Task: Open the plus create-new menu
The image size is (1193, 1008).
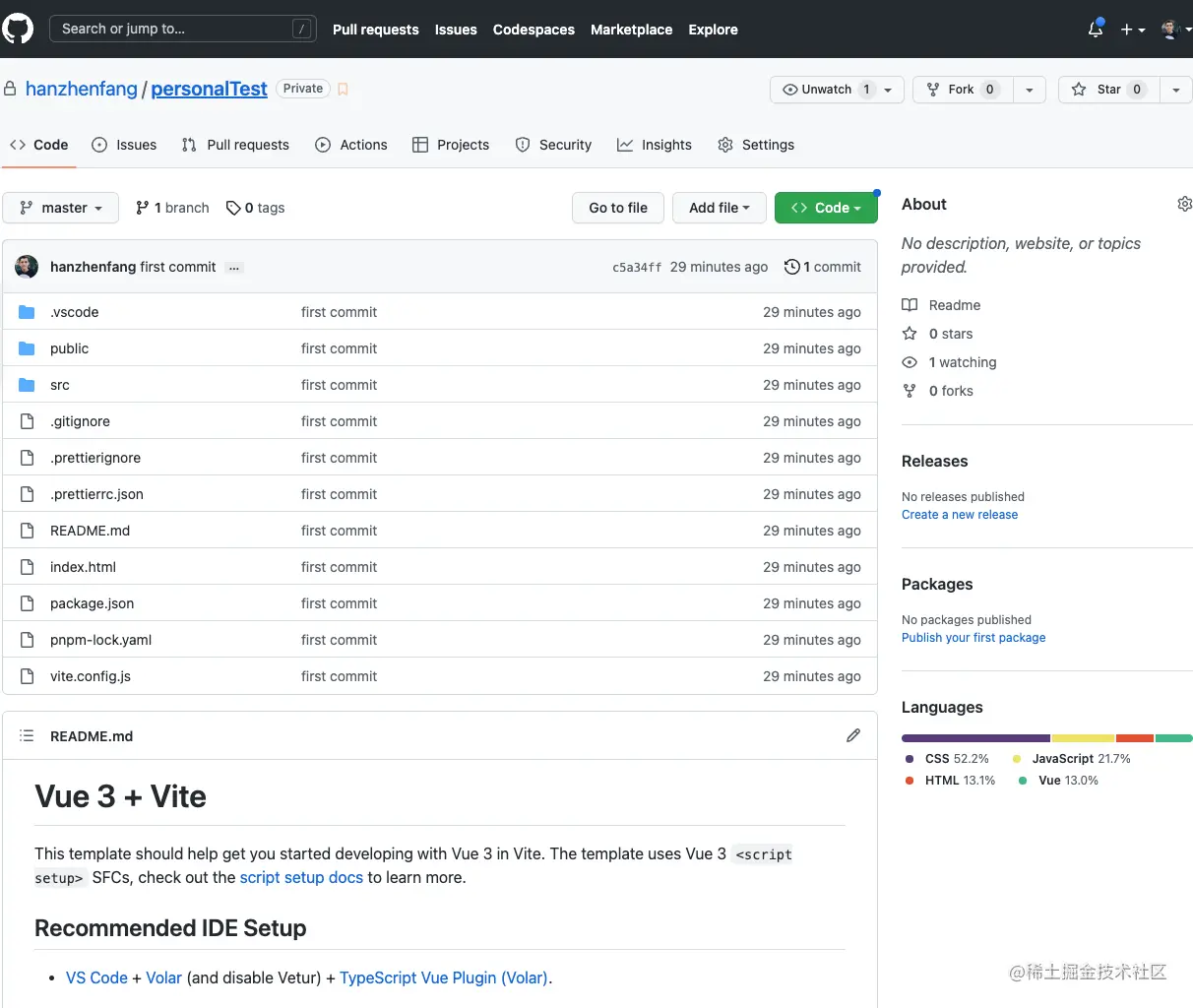Action: click(1133, 30)
